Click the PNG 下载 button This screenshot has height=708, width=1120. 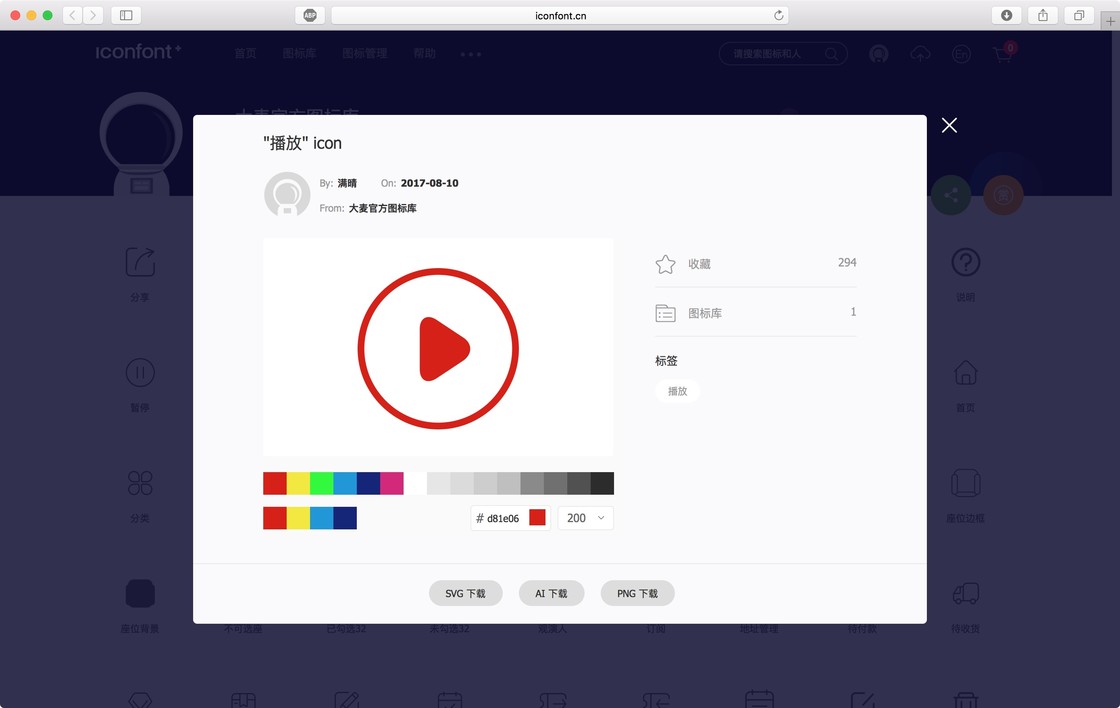tap(637, 593)
